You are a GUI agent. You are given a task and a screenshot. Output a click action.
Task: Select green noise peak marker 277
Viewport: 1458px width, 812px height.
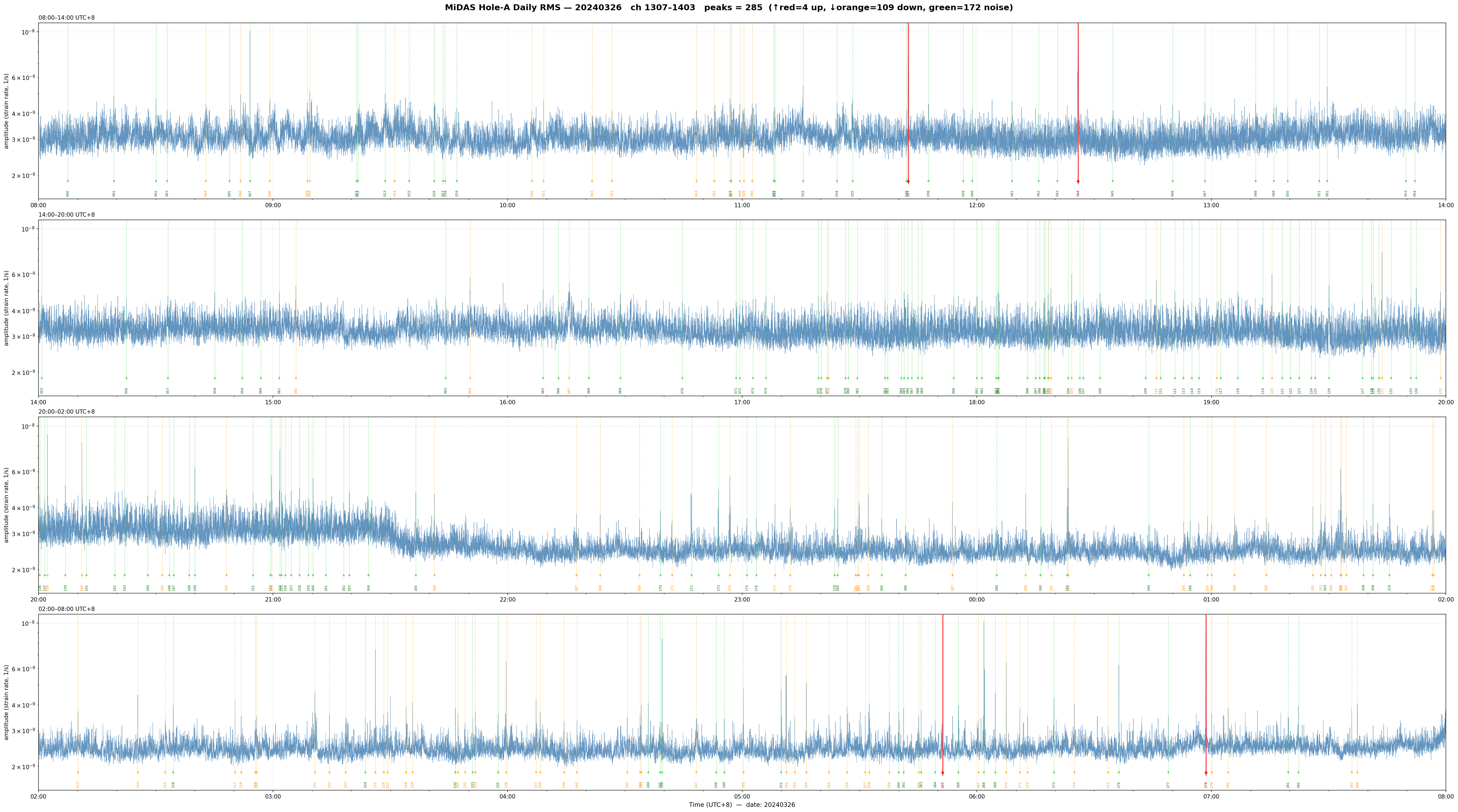coord(1168,772)
